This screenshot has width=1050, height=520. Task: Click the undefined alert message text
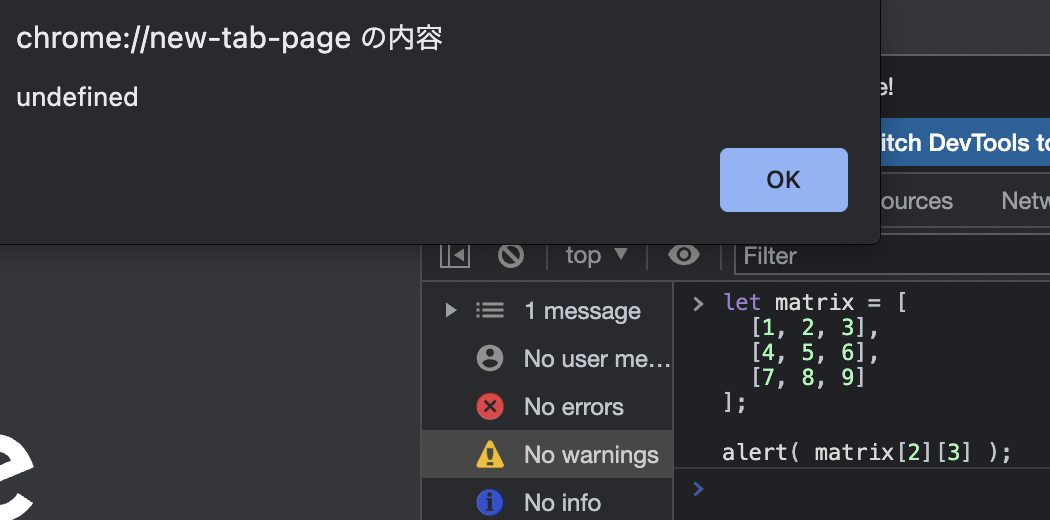point(77,97)
